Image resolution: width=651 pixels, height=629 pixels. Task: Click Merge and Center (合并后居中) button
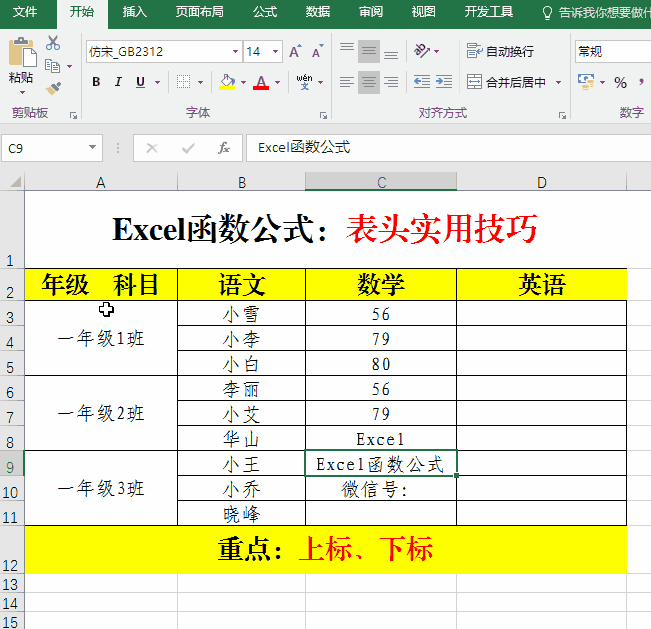509,82
